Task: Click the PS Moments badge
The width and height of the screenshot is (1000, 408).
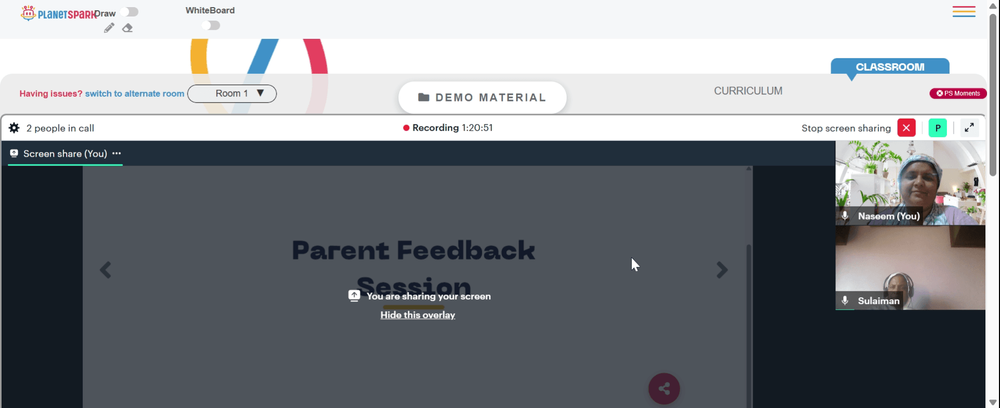Action: pos(958,94)
